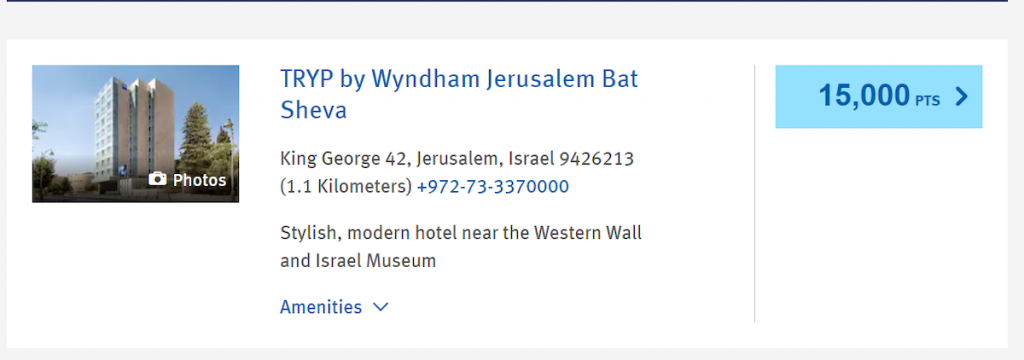Screen dimensions: 1024x360
Task: Click the down chevron beside Amenities
Action: (381, 307)
